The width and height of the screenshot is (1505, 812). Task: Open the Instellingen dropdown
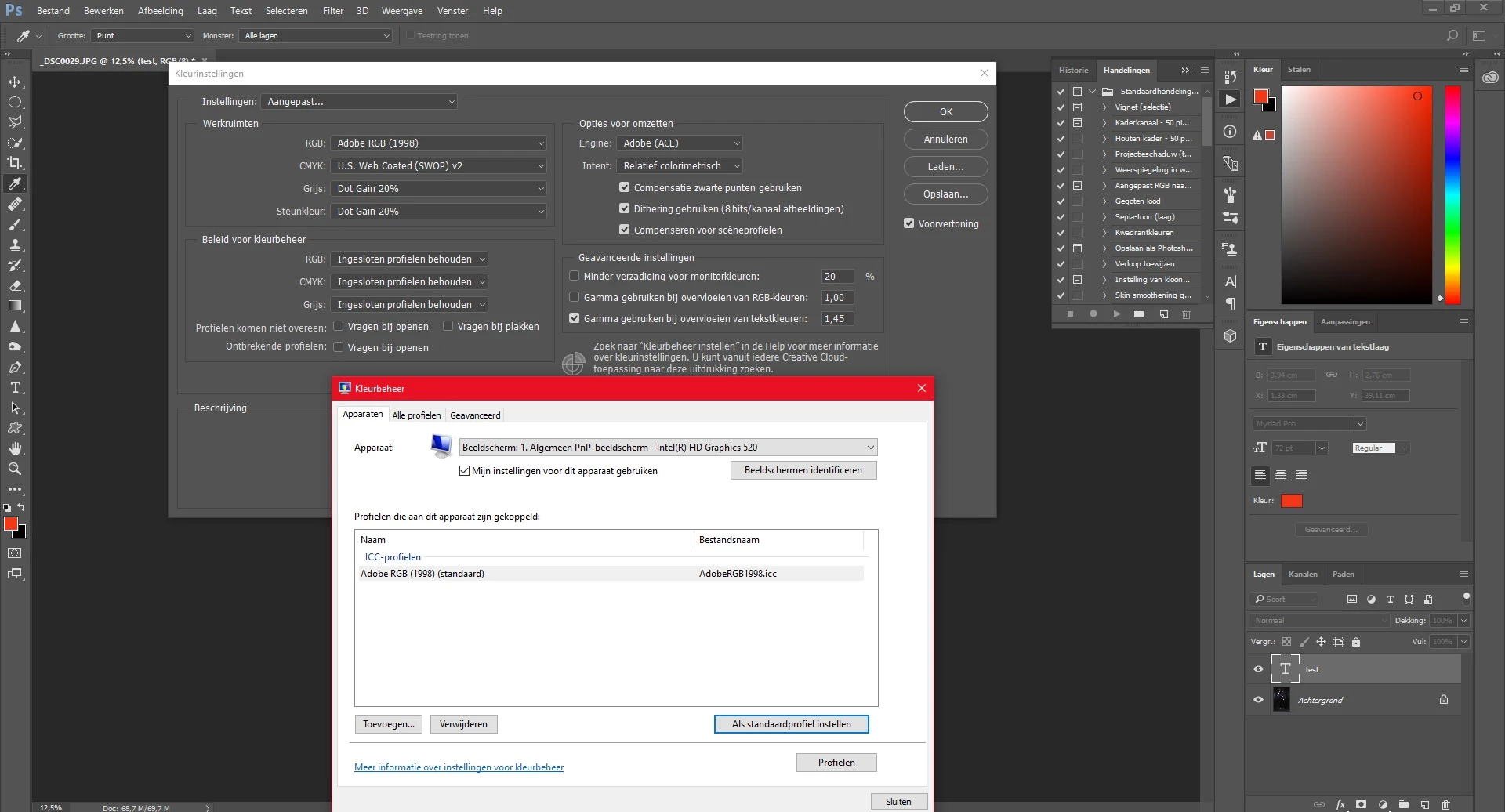359,102
